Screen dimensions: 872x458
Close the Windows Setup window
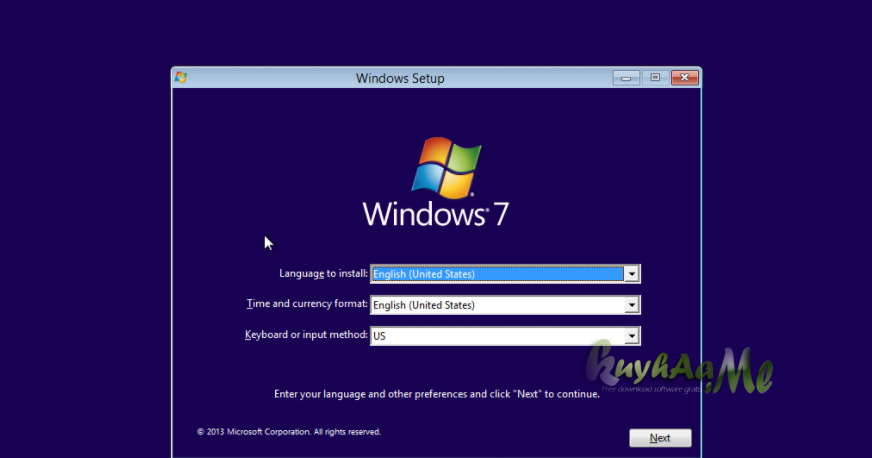pos(685,78)
